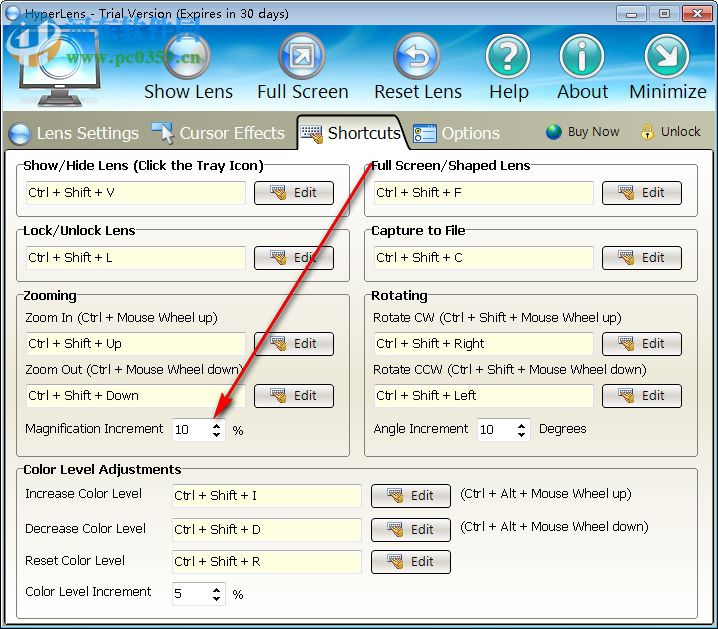Screen dimensions: 718x629
Task: Edit the Capture to File shortcut
Action: click(x=642, y=258)
